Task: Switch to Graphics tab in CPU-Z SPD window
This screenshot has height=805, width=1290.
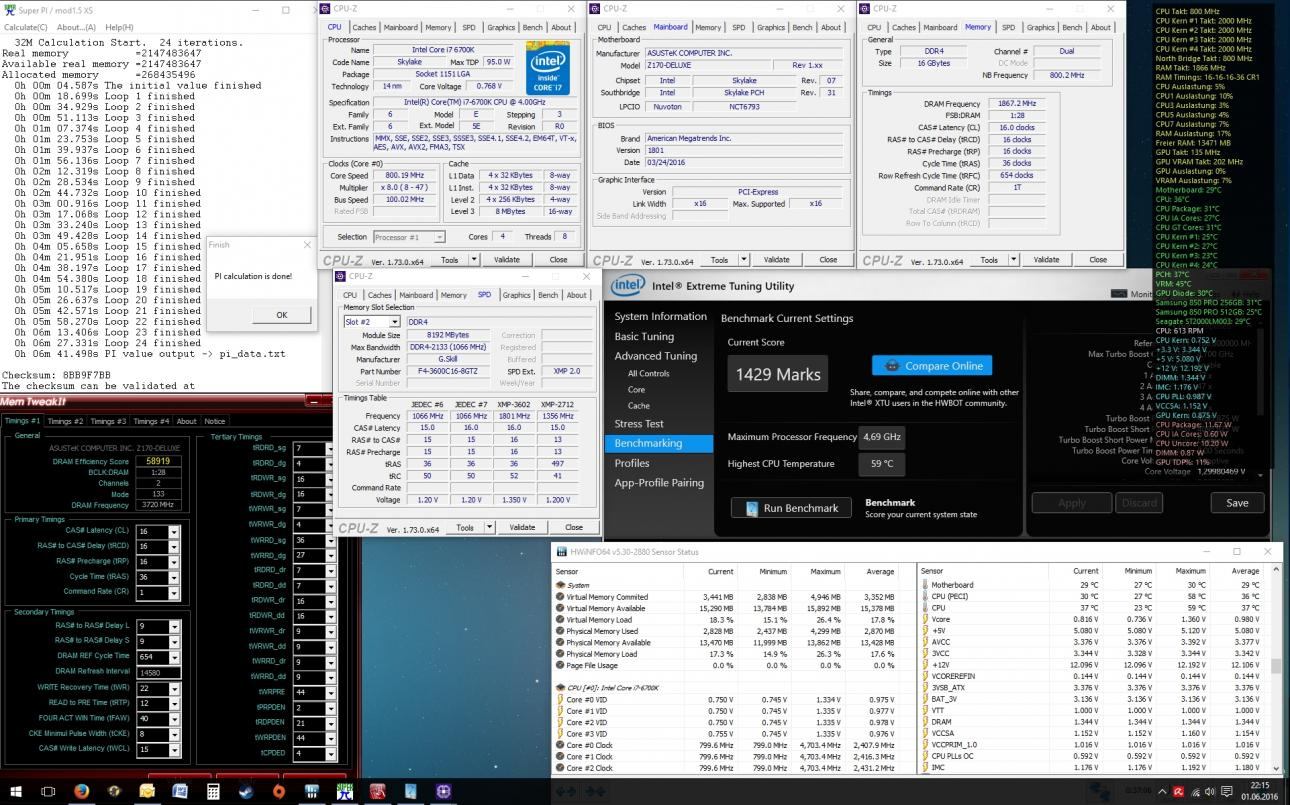Action: [x=516, y=295]
